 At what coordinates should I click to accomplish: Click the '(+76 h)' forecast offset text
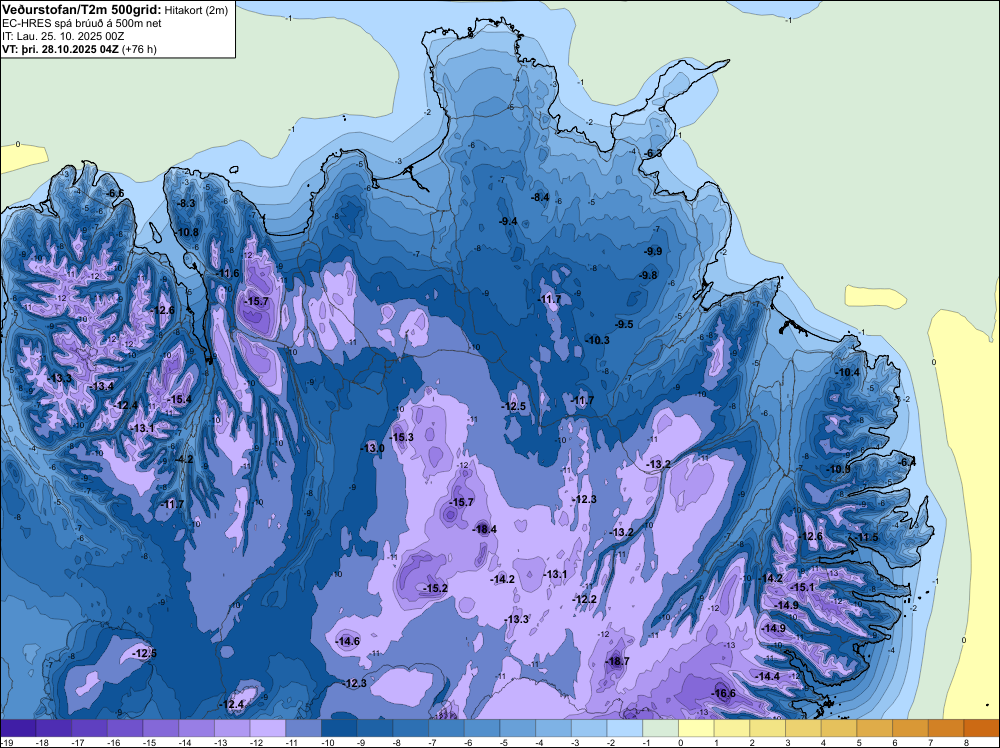click(139, 49)
